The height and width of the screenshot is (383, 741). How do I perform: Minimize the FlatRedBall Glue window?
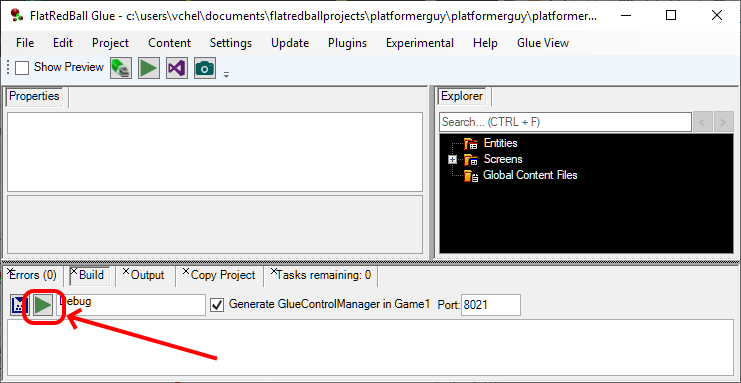(x=626, y=16)
